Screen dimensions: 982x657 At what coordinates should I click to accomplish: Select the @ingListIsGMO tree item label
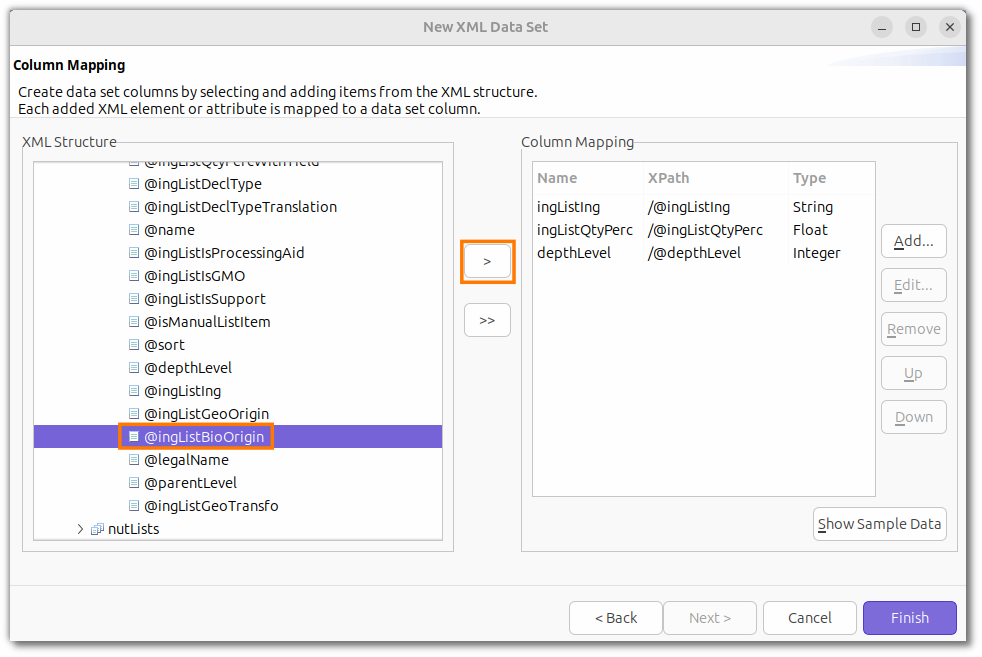[195, 276]
